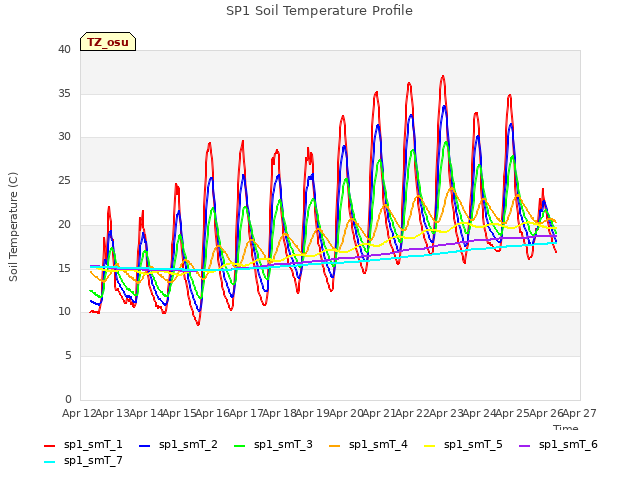Click the 35 y-axis tick label

click(64, 93)
